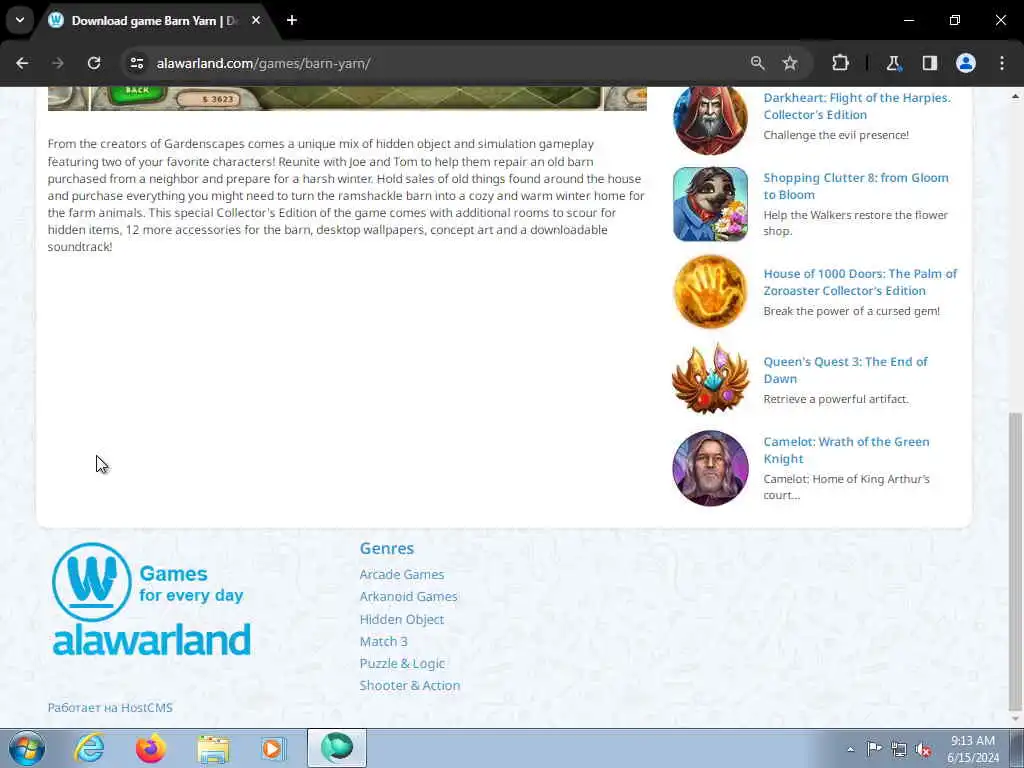Click the alawarland footer logo

point(151,600)
